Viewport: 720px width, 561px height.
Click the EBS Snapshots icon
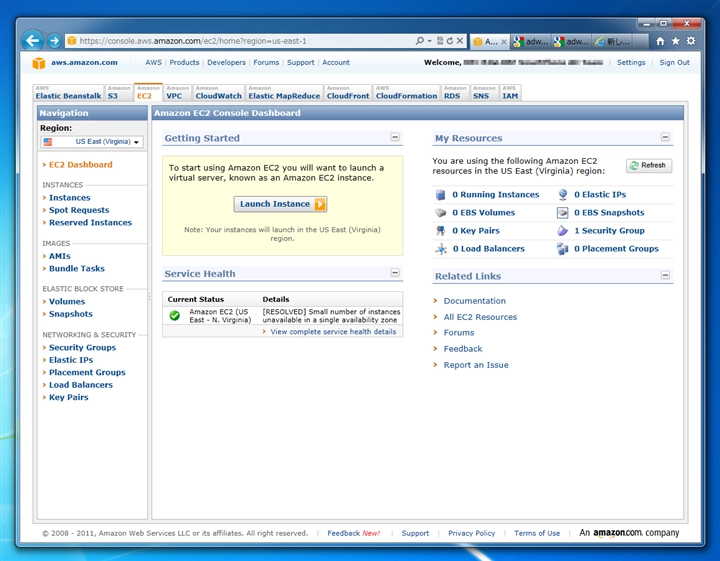coord(562,213)
